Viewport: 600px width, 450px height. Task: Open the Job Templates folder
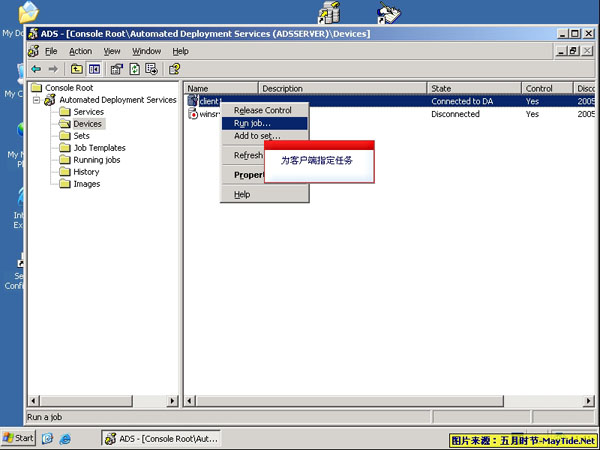(x=99, y=148)
